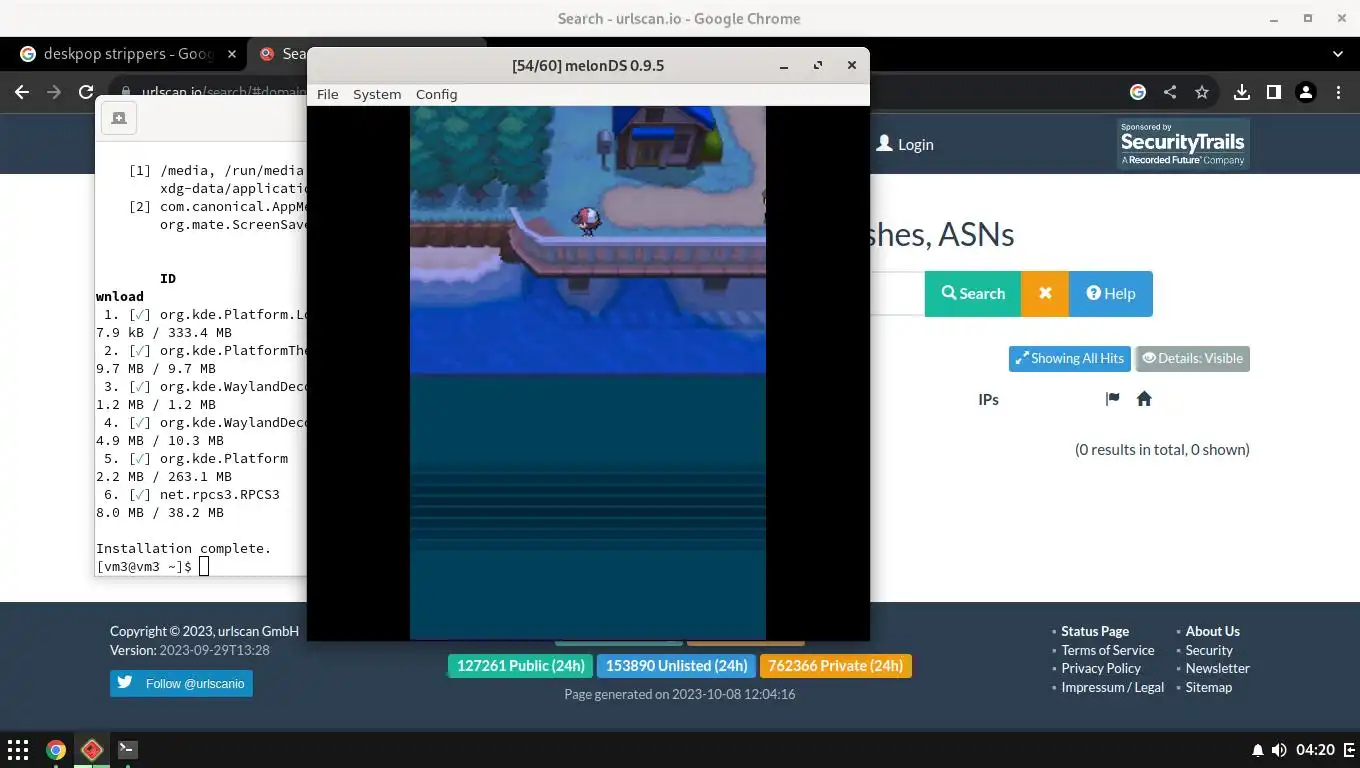
Task: Open the Config menu in melonDS
Action: 436,94
